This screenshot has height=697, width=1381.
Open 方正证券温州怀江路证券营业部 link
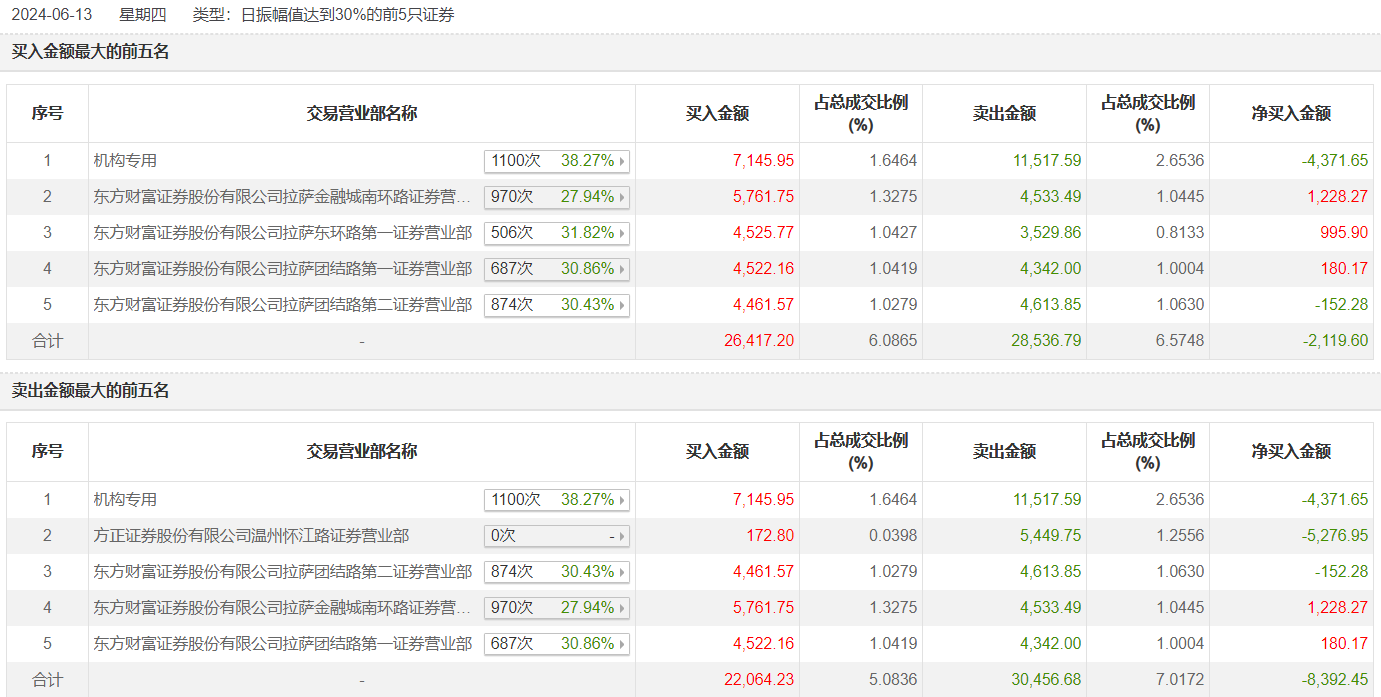pos(251,536)
